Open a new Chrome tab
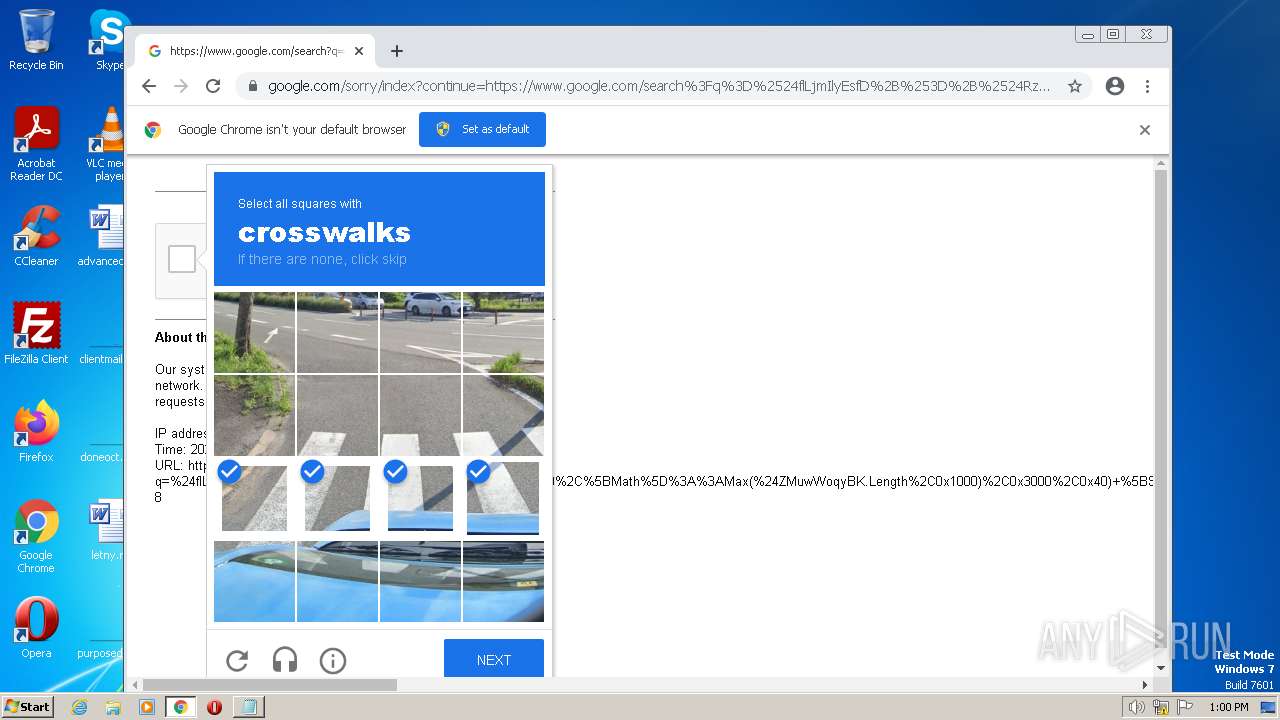Screen dimensions: 1280x720 pyautogui.click(x=397, y=51)
